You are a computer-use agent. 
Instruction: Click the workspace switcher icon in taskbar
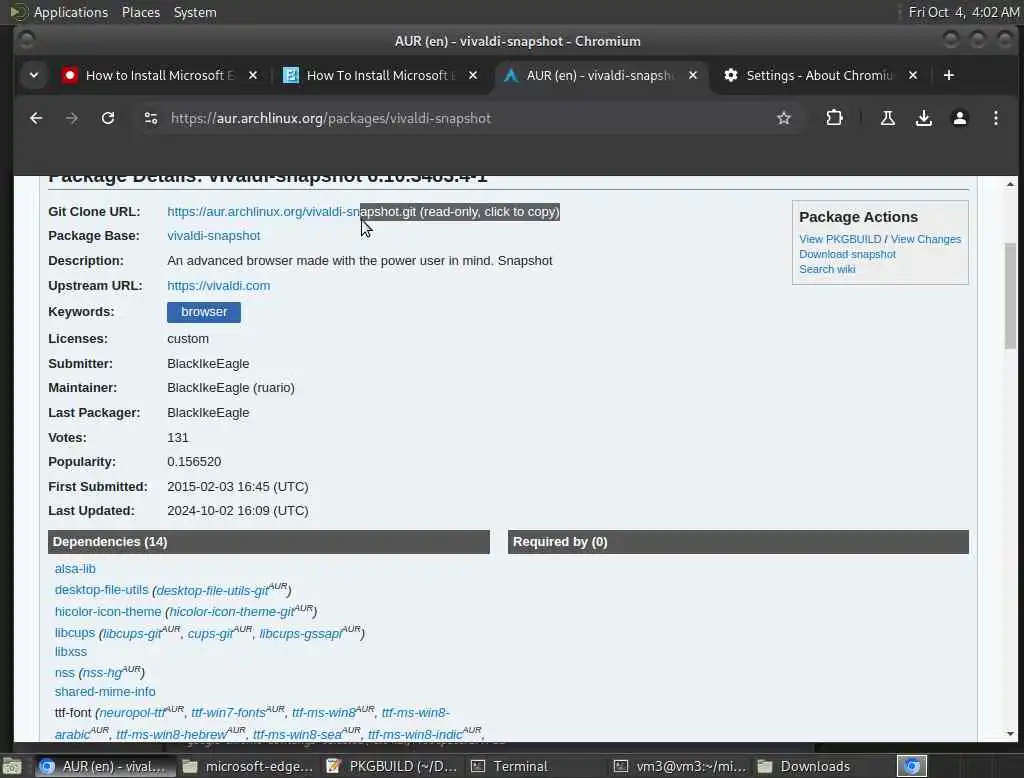tap(912, 766)
